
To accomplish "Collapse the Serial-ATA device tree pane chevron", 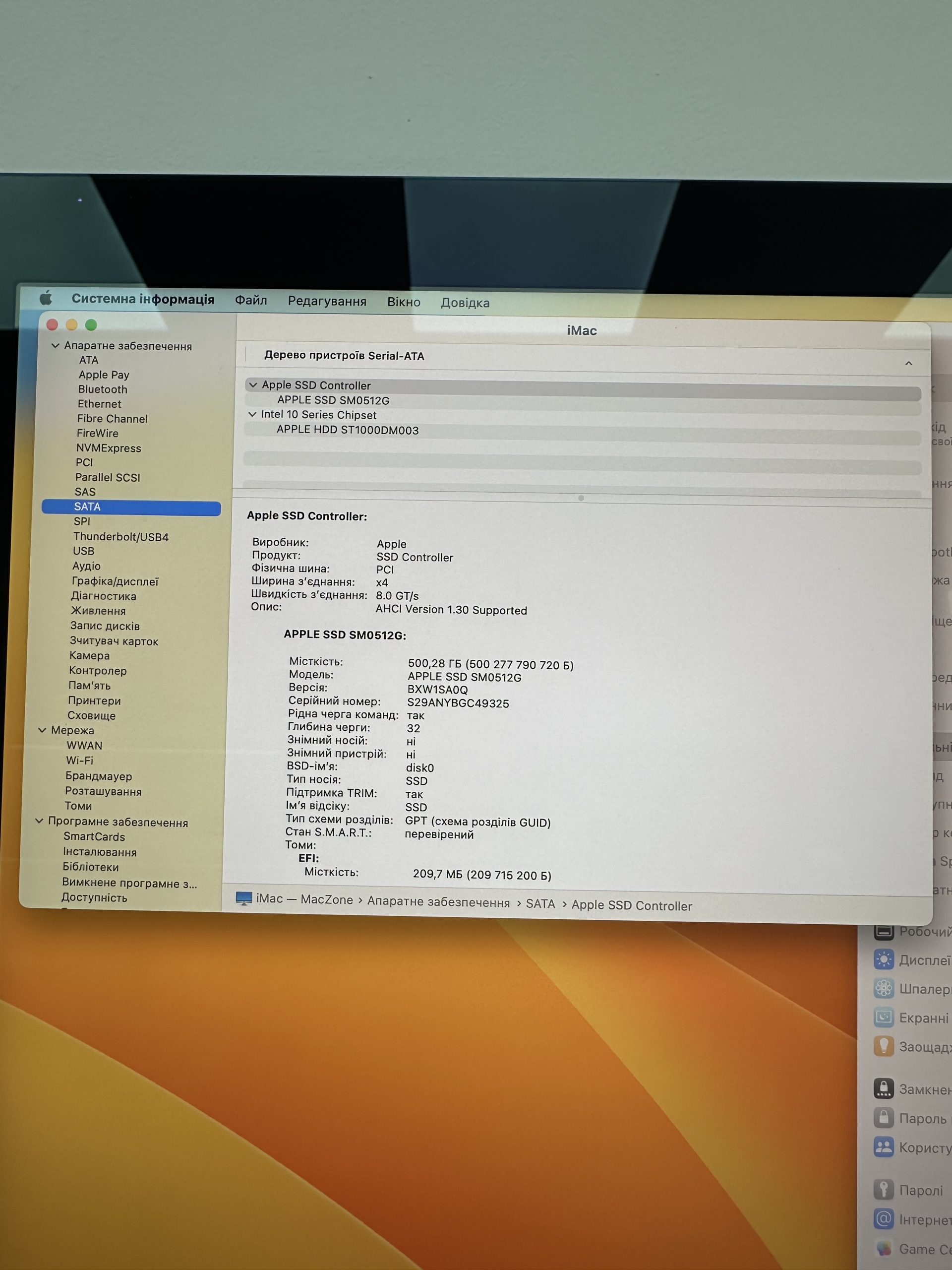I will pos(908,364).
